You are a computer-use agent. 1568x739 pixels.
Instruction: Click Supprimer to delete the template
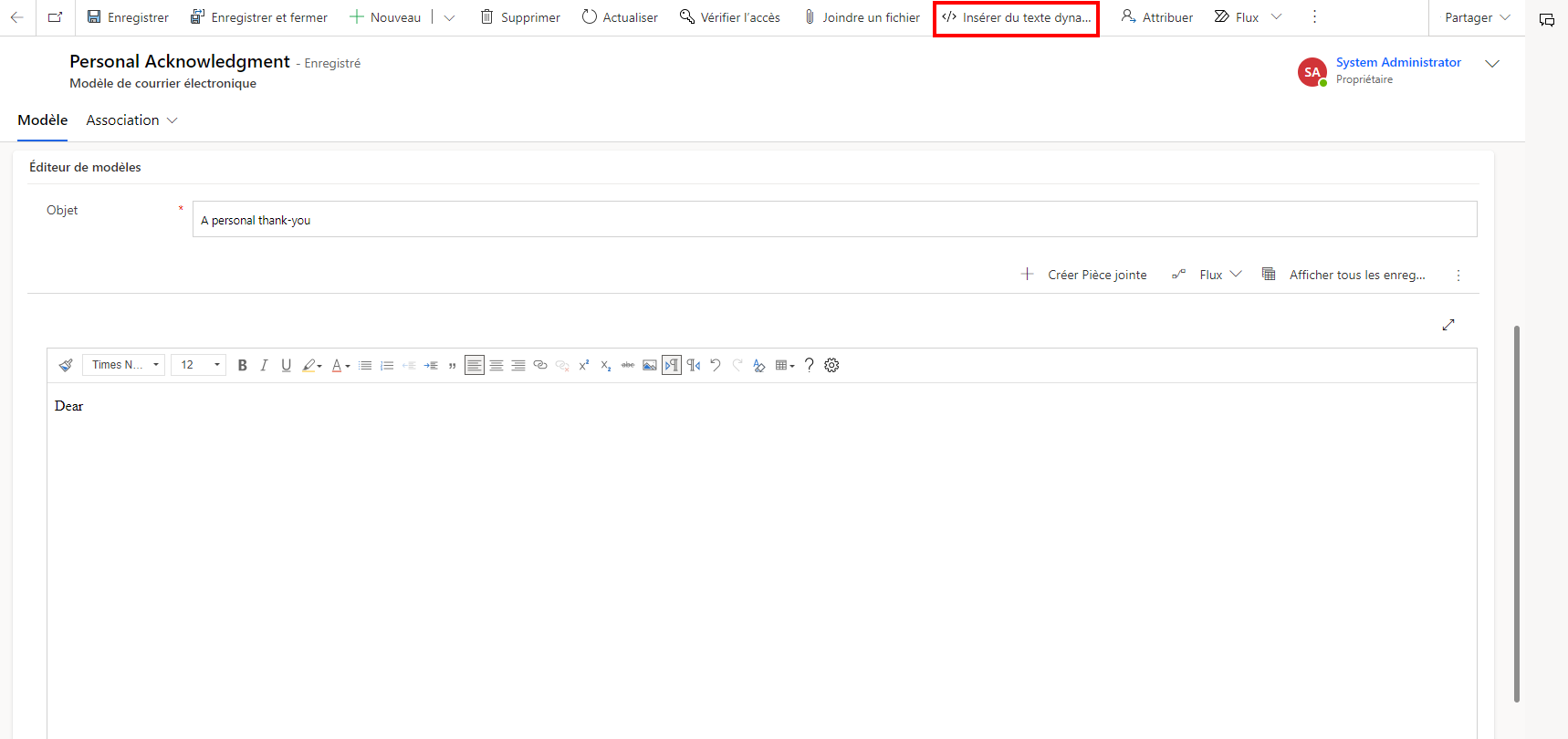[x=520, y=17]
